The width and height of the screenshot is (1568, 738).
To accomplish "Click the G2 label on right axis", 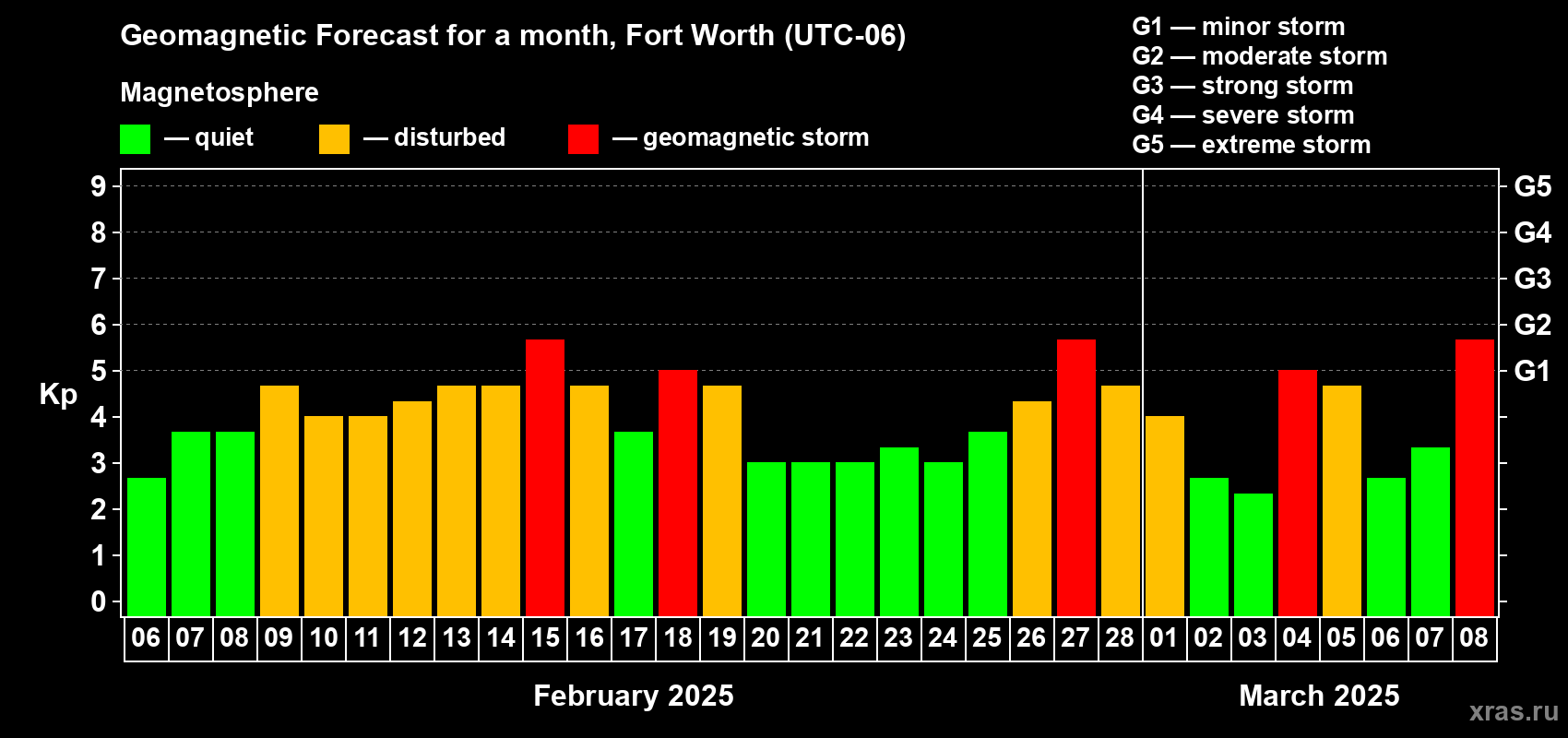I will coord(1532,325).
